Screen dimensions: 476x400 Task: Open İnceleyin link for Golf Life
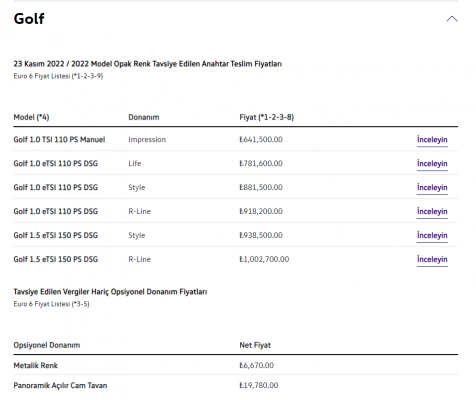432,164
